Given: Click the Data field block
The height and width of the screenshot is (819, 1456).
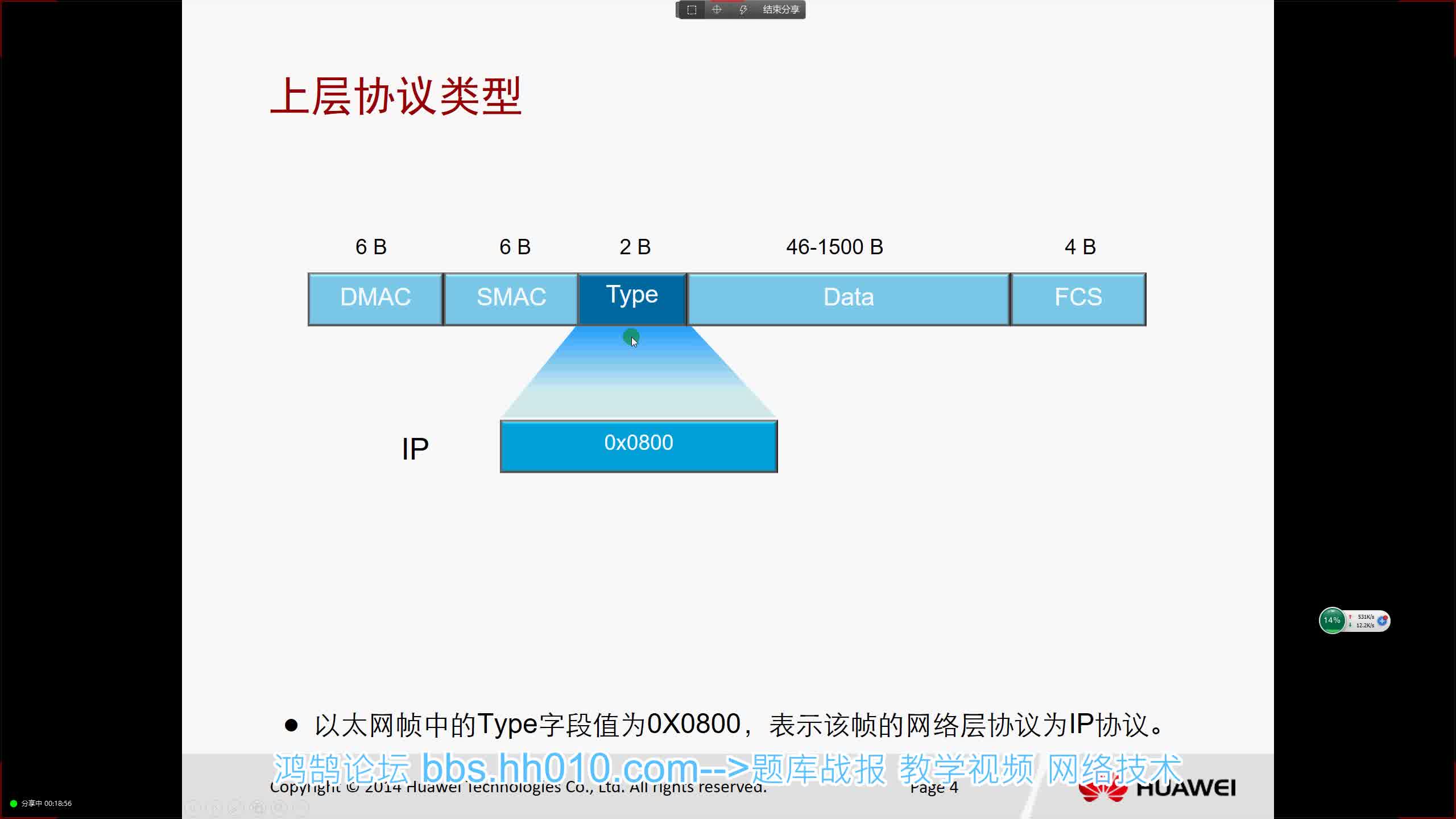Looking at the screenshot, I should click(849, 299).
